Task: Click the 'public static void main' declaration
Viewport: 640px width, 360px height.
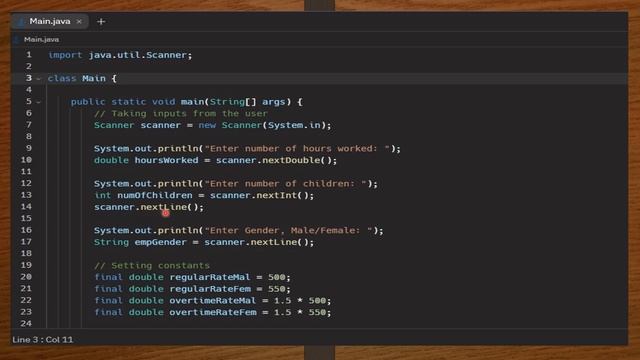Action: click(187, 102)
